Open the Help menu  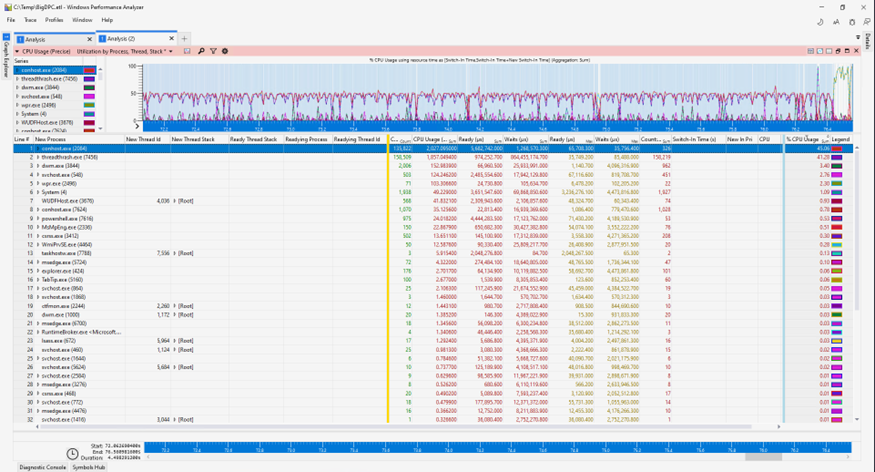[x=107, y=20]
